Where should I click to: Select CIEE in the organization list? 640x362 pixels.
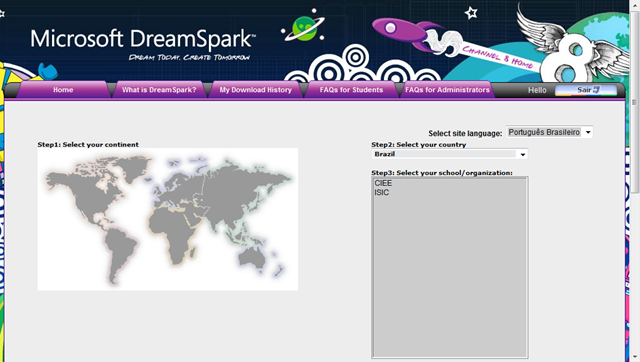pyautogui.click(x=449, y=183)
